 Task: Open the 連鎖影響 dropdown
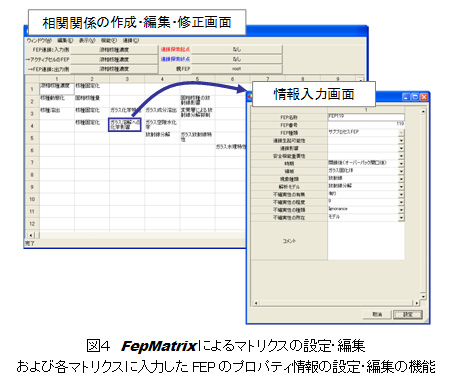(x=401, y=148)
